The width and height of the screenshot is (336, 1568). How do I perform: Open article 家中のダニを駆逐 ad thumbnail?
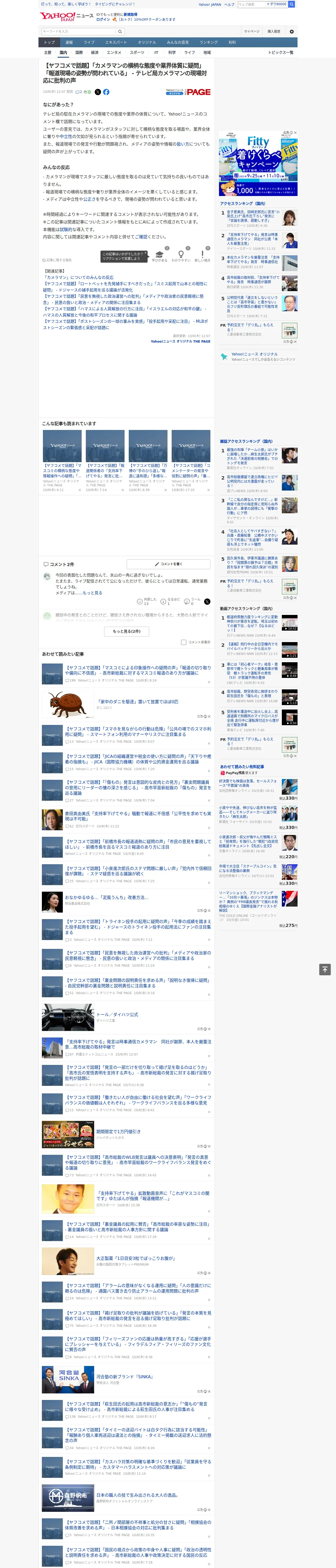point(68,704)
